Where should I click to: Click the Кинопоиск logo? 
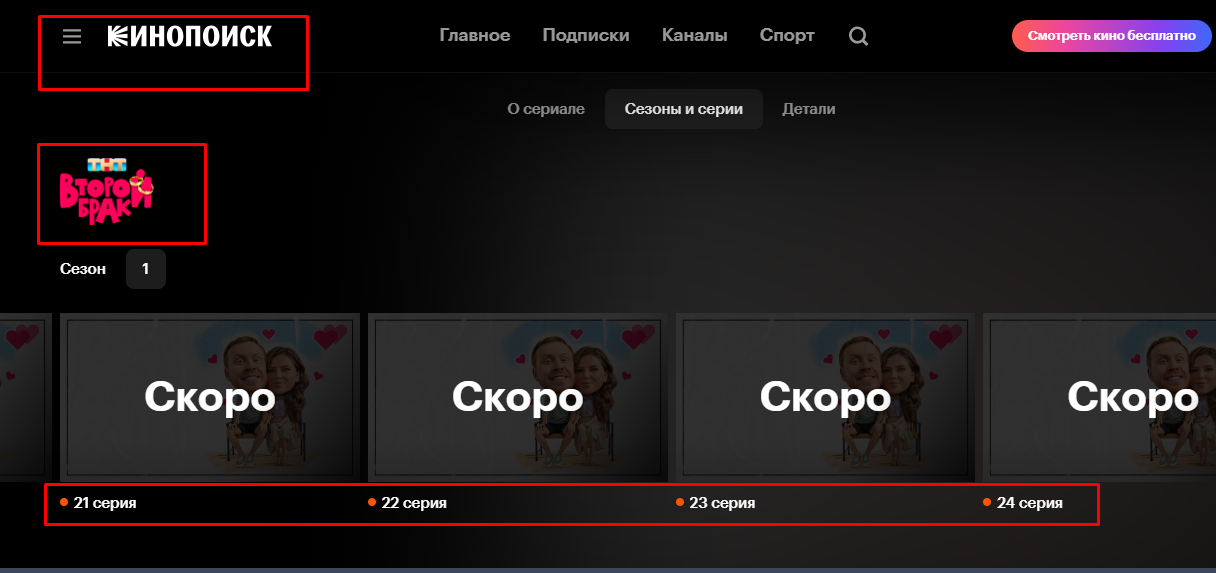[x=190, y=37]
